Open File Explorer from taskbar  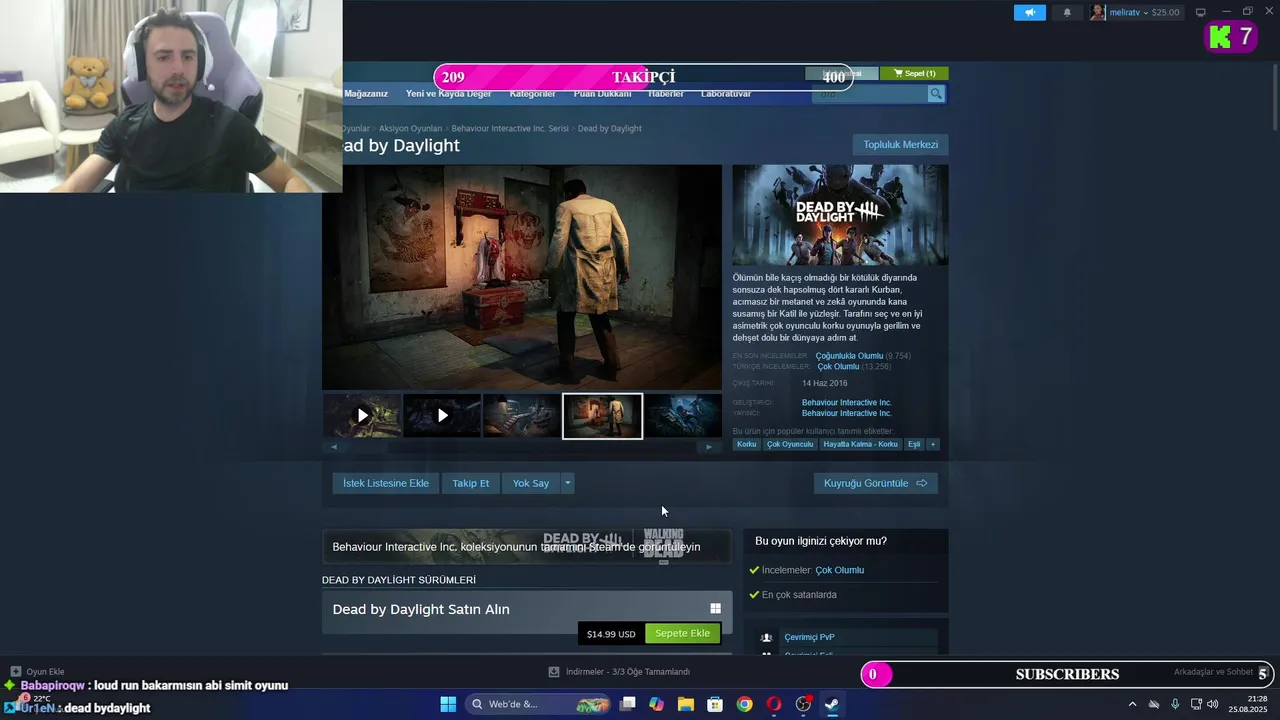[x=685, y=704]
